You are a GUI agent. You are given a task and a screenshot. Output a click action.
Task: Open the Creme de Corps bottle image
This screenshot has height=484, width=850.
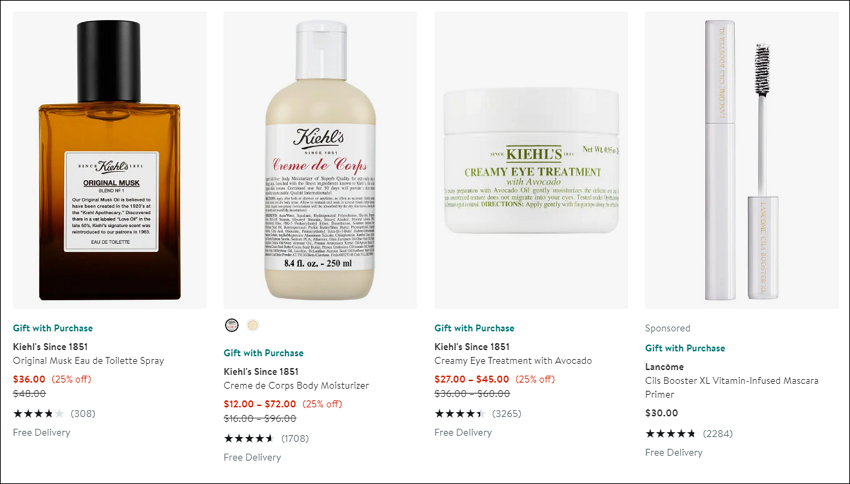coord(320,160)
